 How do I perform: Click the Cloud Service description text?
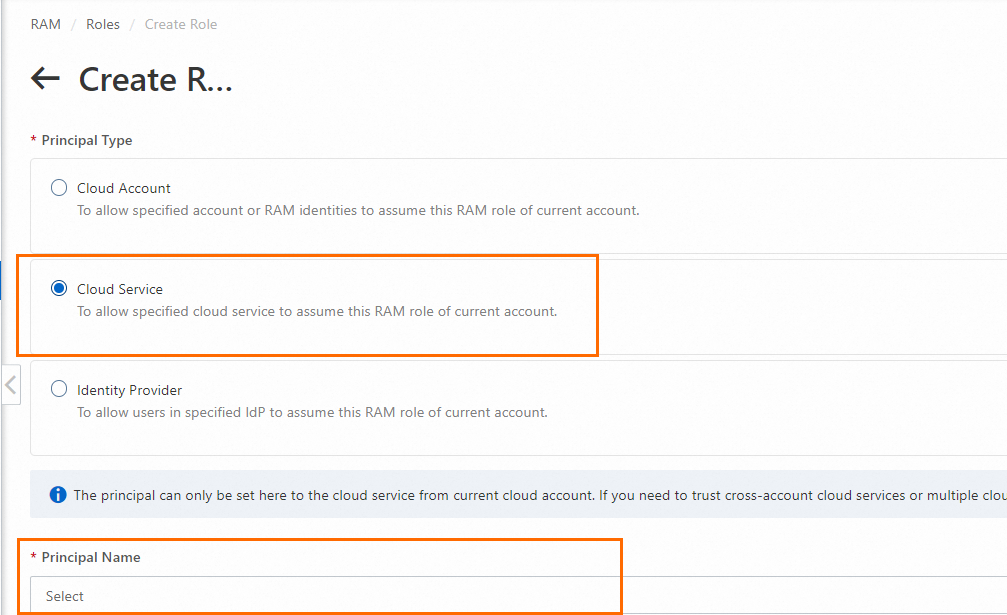pos(317,312)
